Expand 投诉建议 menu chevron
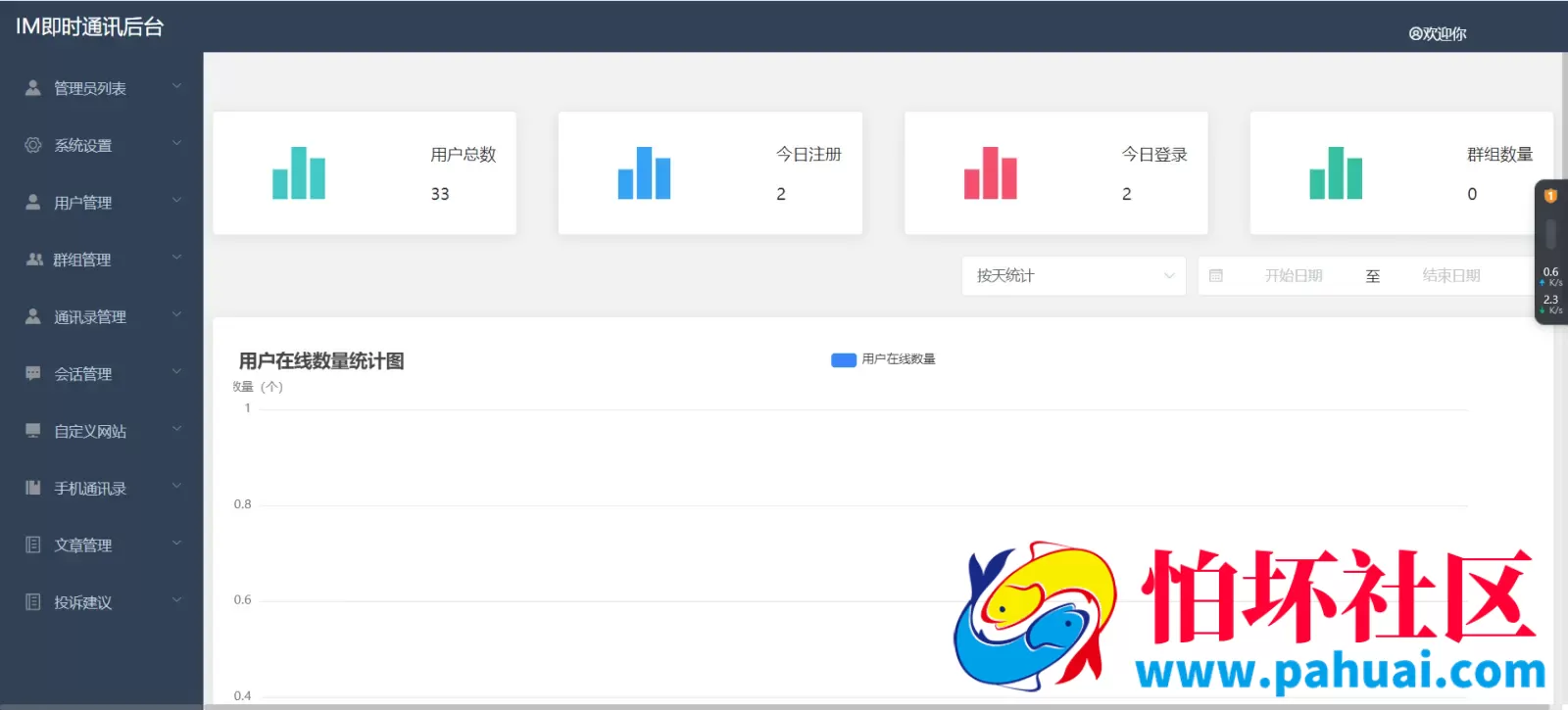The height and width of the screenshot is (710, 1568). (x=177, y=599)
